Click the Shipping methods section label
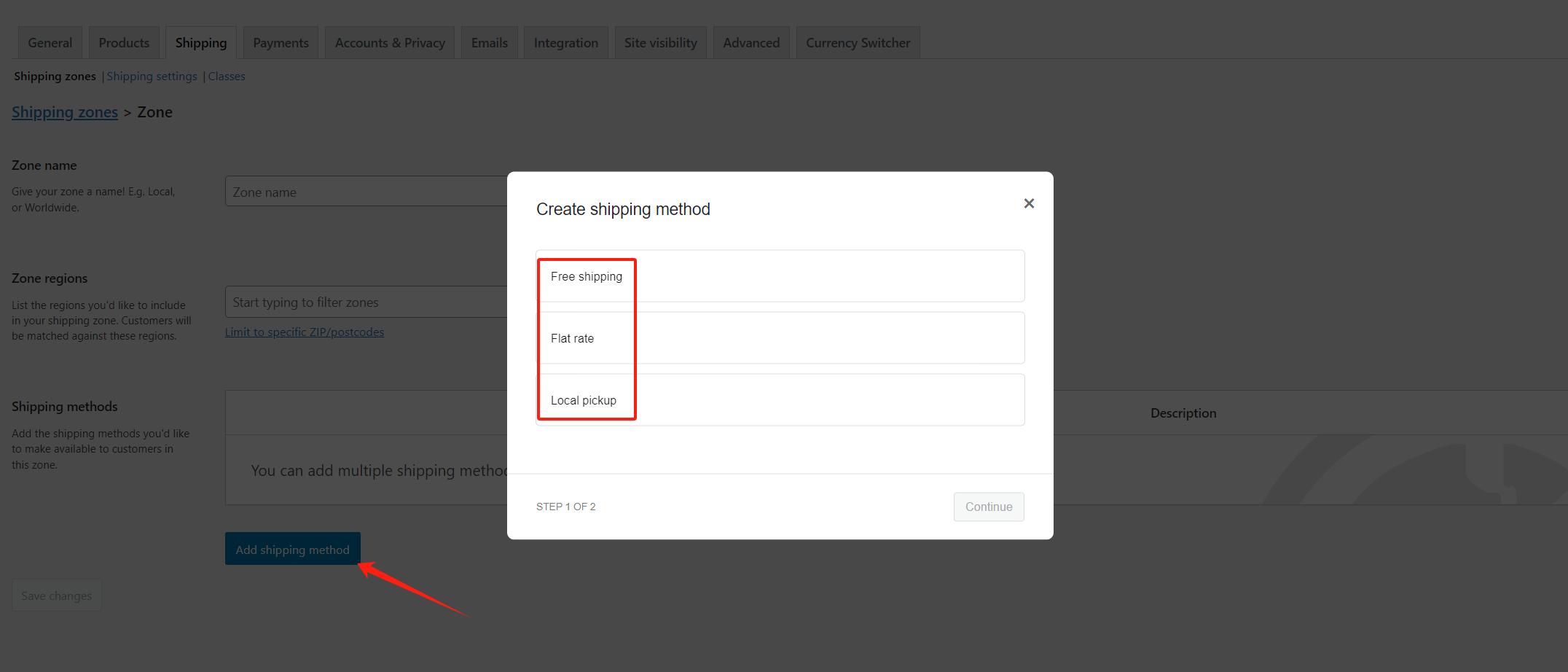 pos(65,407)
